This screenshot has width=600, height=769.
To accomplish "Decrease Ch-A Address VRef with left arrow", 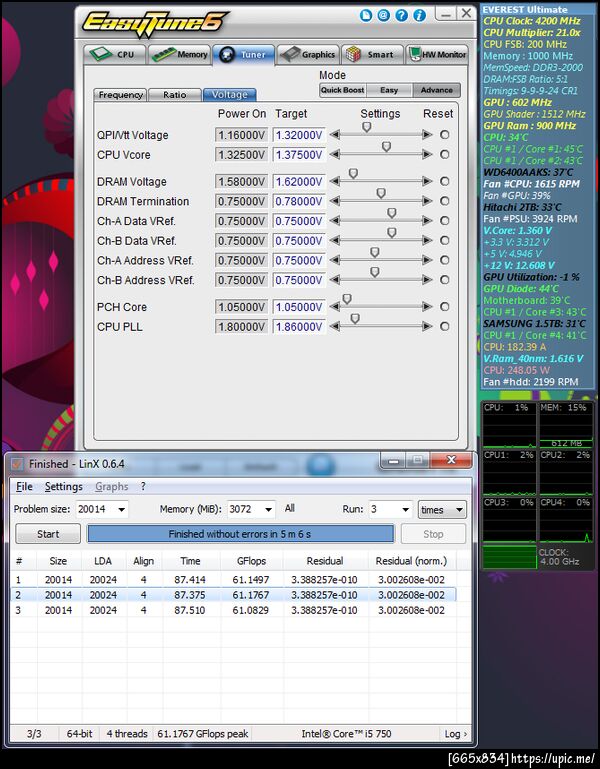I will click(335, 260).
